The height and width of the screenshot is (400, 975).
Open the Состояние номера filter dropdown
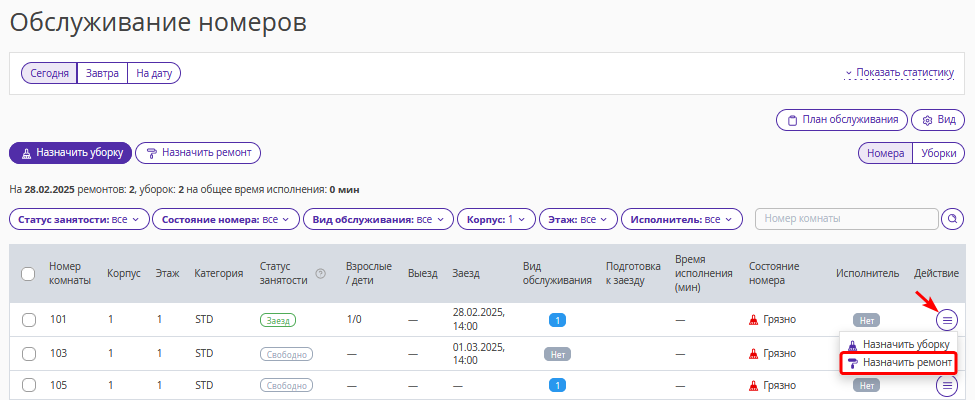(226, 220)
